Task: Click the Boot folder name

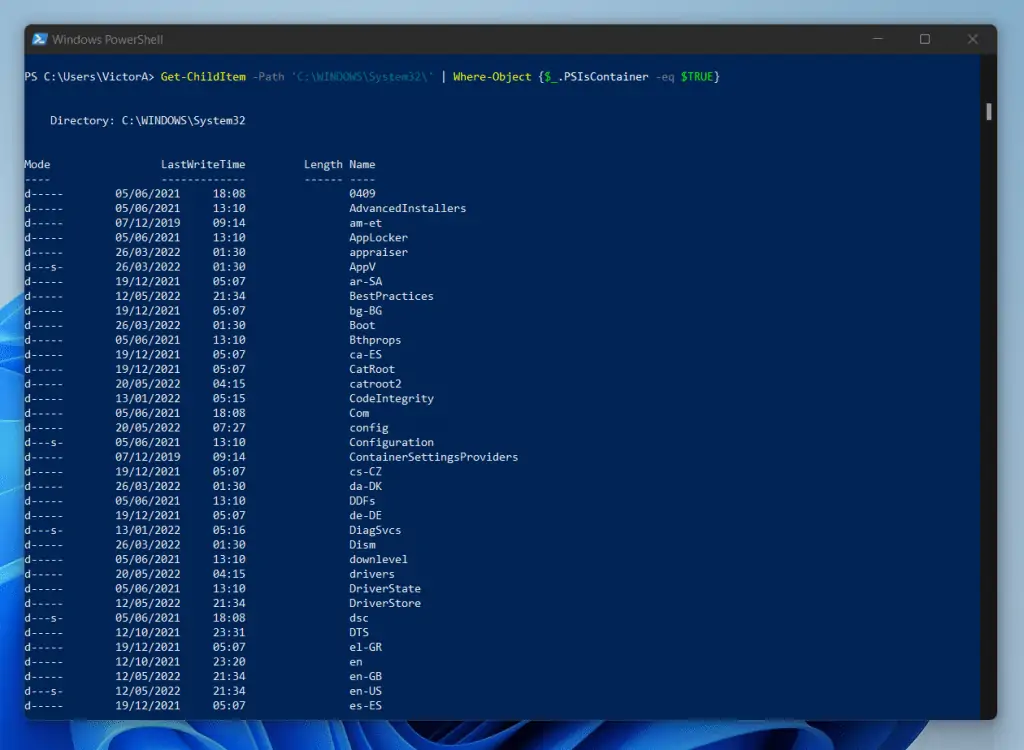Action: [362, 325]
